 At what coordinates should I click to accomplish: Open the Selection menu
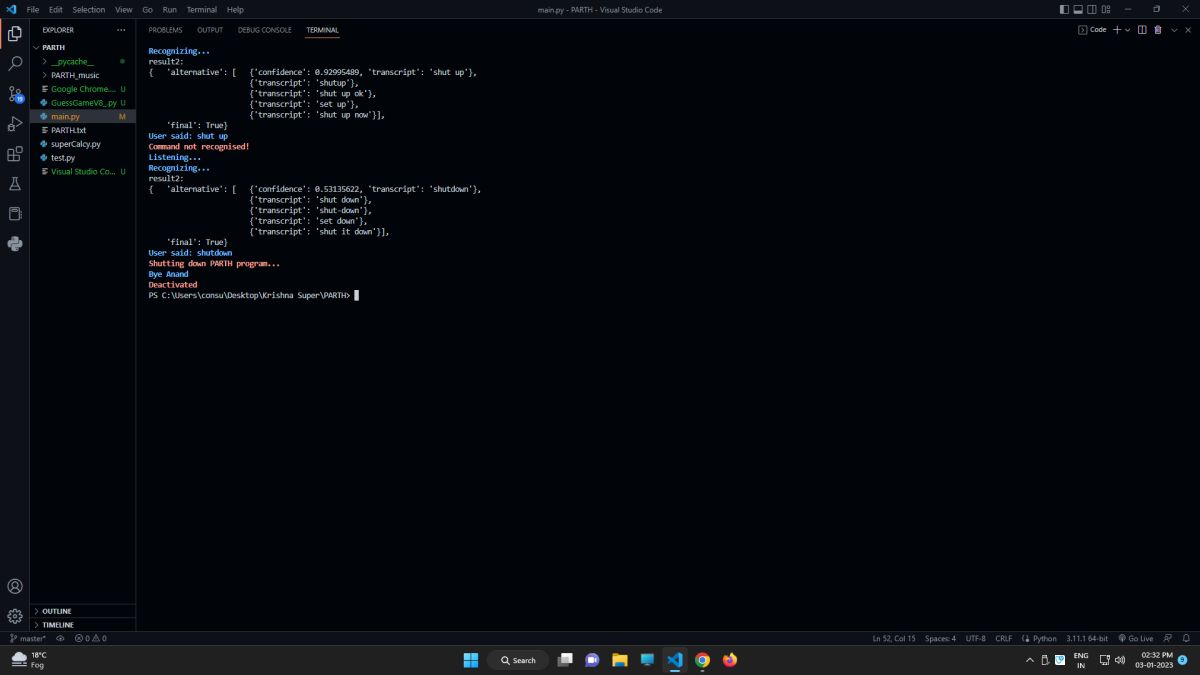pos(88,9)
